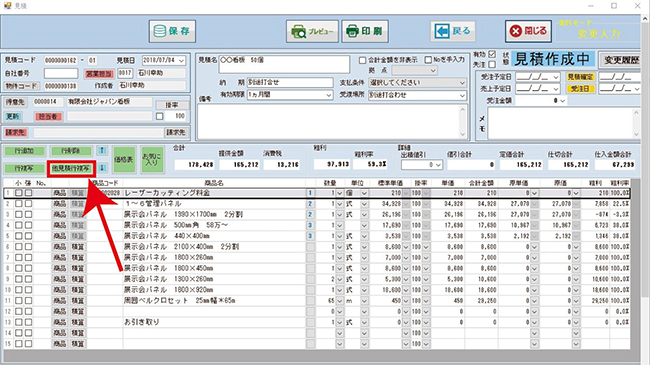Tick the 小 checkbox in row 1

click(19, 193)
